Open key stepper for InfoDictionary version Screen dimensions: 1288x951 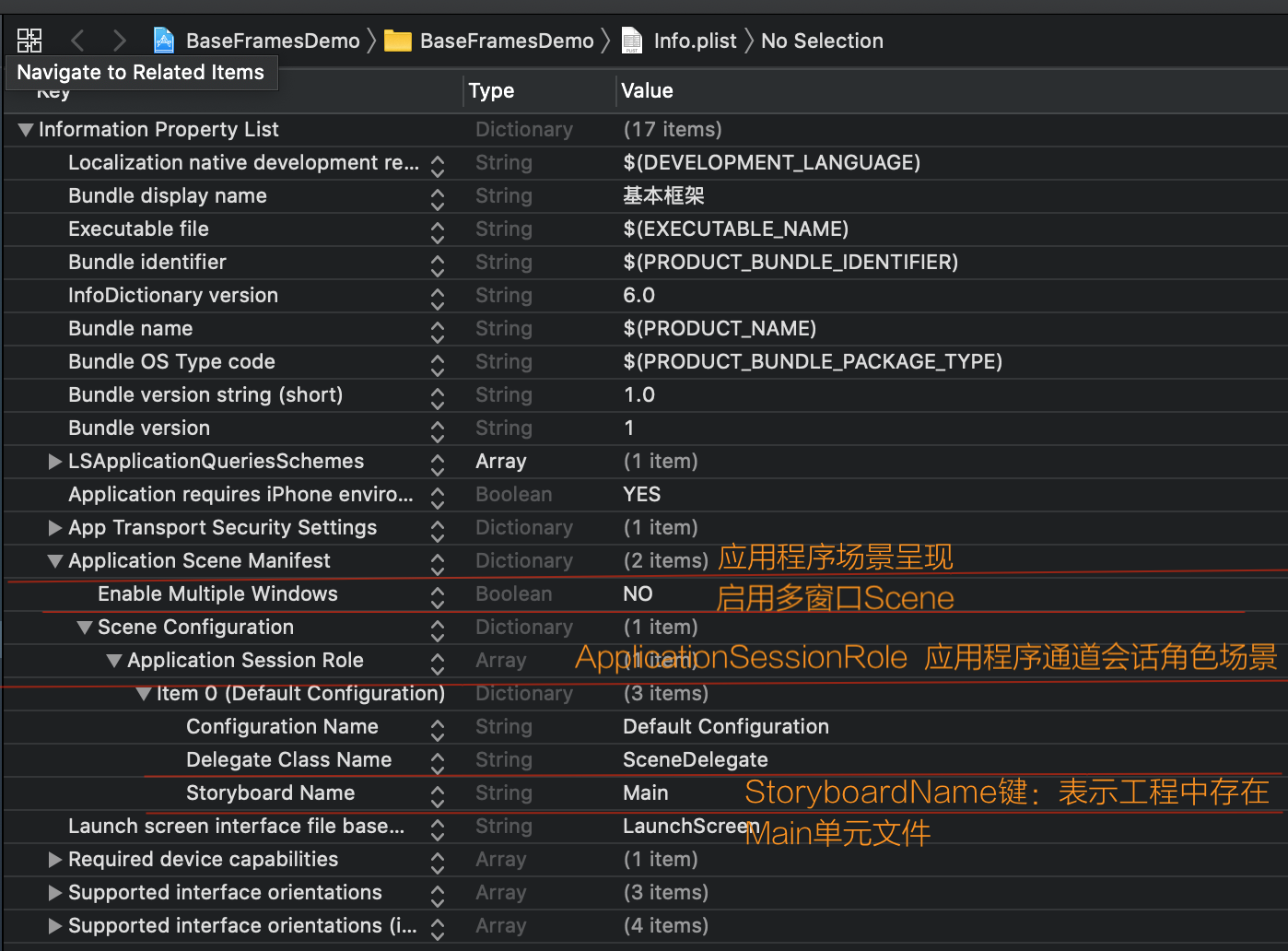[x=438, y=299]
